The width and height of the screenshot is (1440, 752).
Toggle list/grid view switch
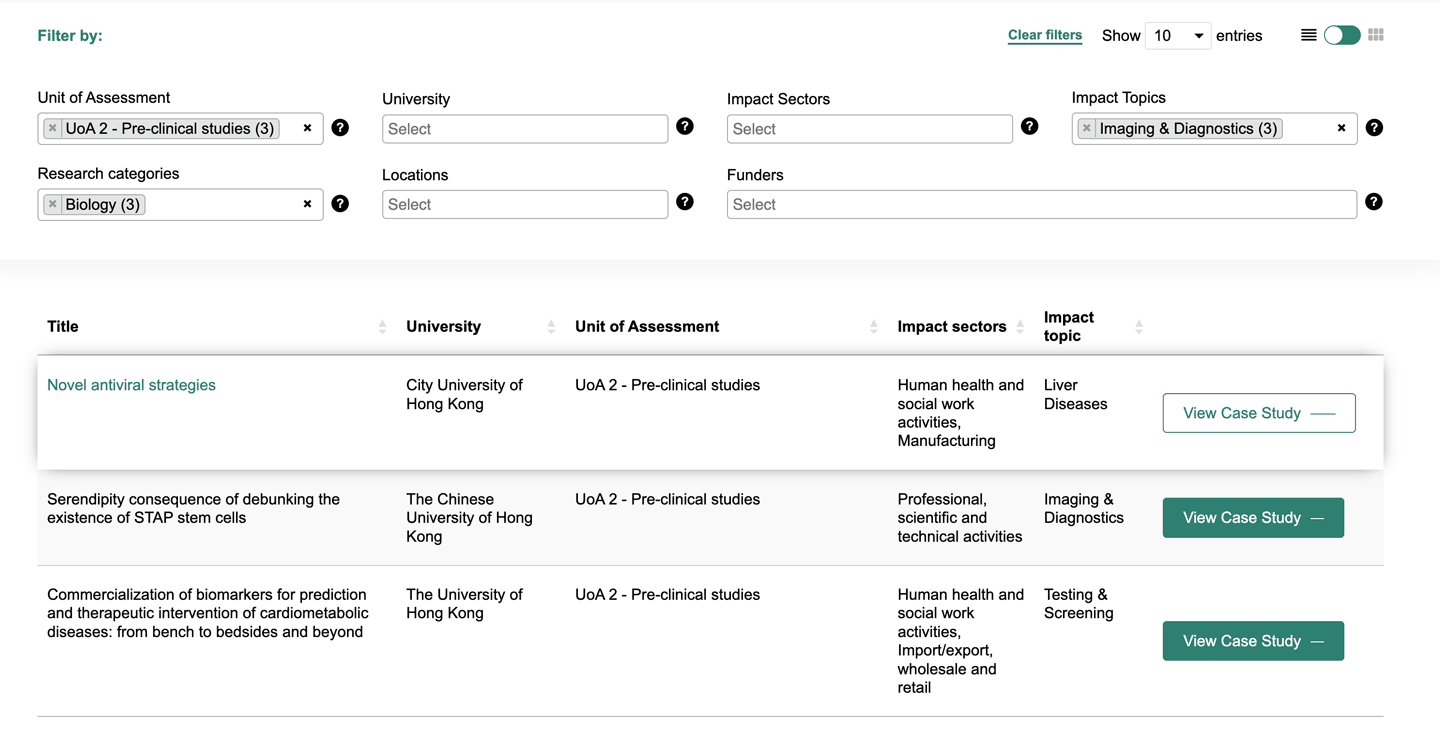tap(1342, 35)
